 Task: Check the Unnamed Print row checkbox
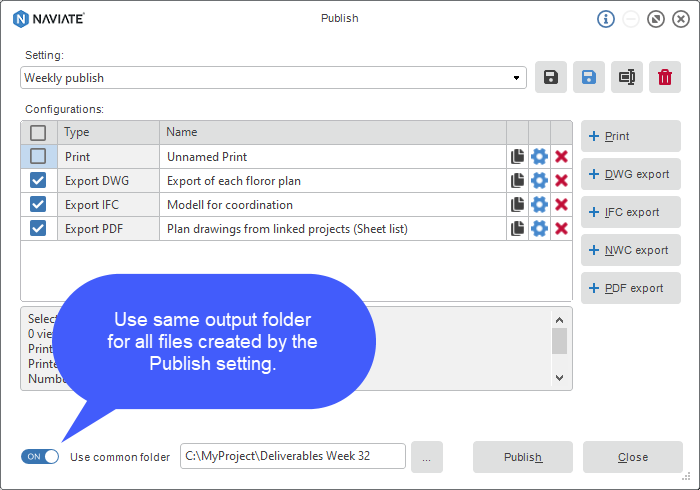[38, 157]
